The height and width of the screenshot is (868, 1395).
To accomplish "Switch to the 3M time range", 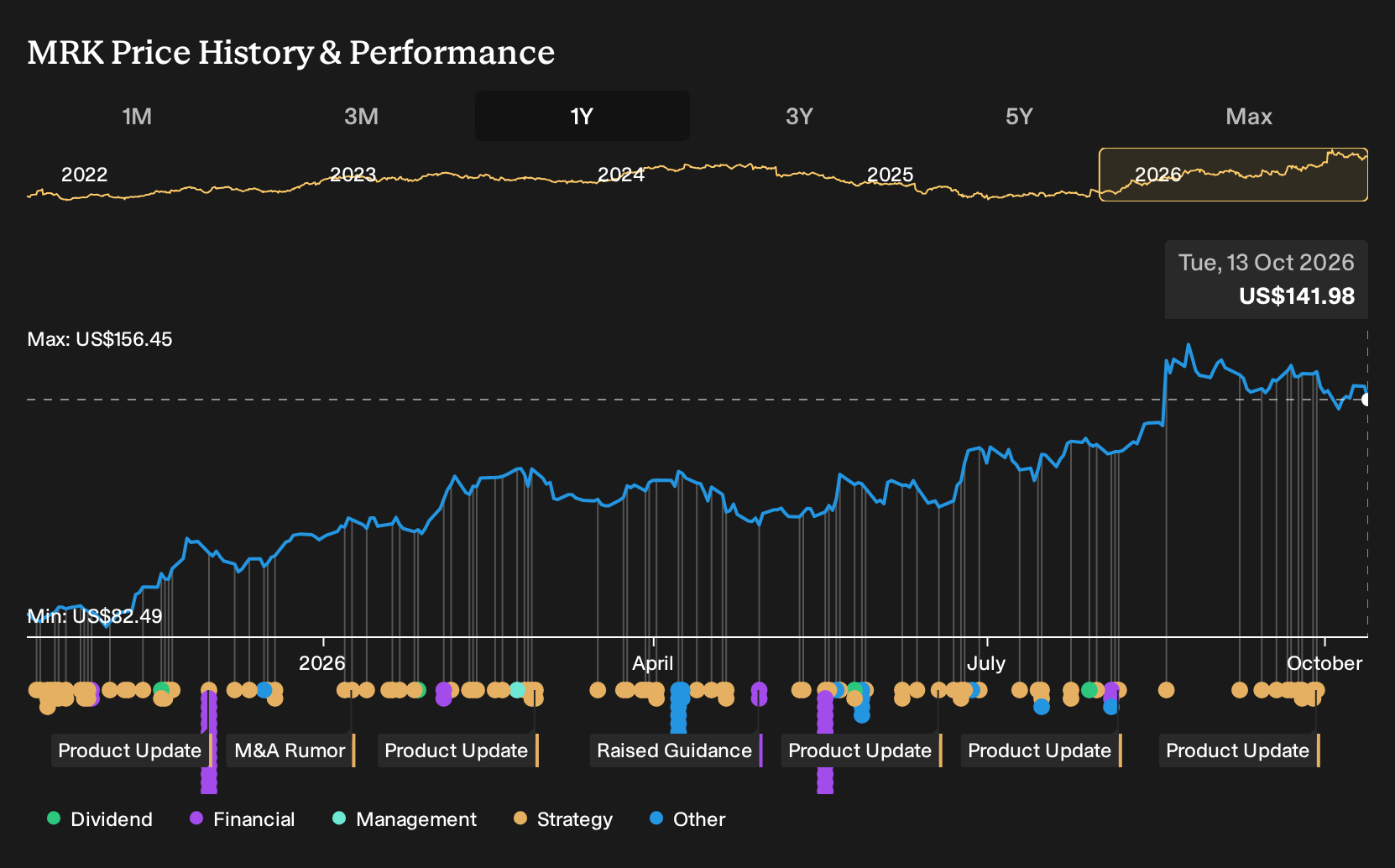I will 361,116.
